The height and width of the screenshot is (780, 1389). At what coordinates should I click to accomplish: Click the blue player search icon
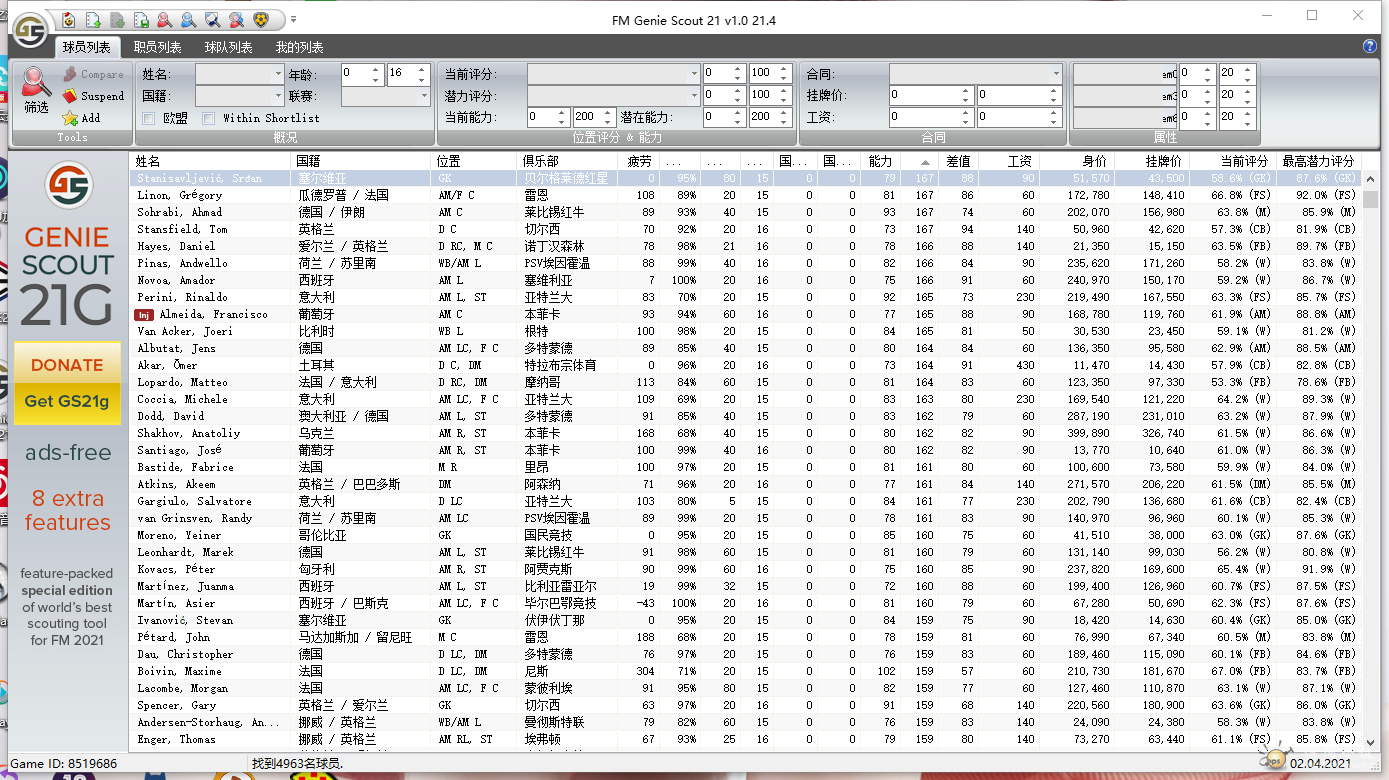point(188,19)
